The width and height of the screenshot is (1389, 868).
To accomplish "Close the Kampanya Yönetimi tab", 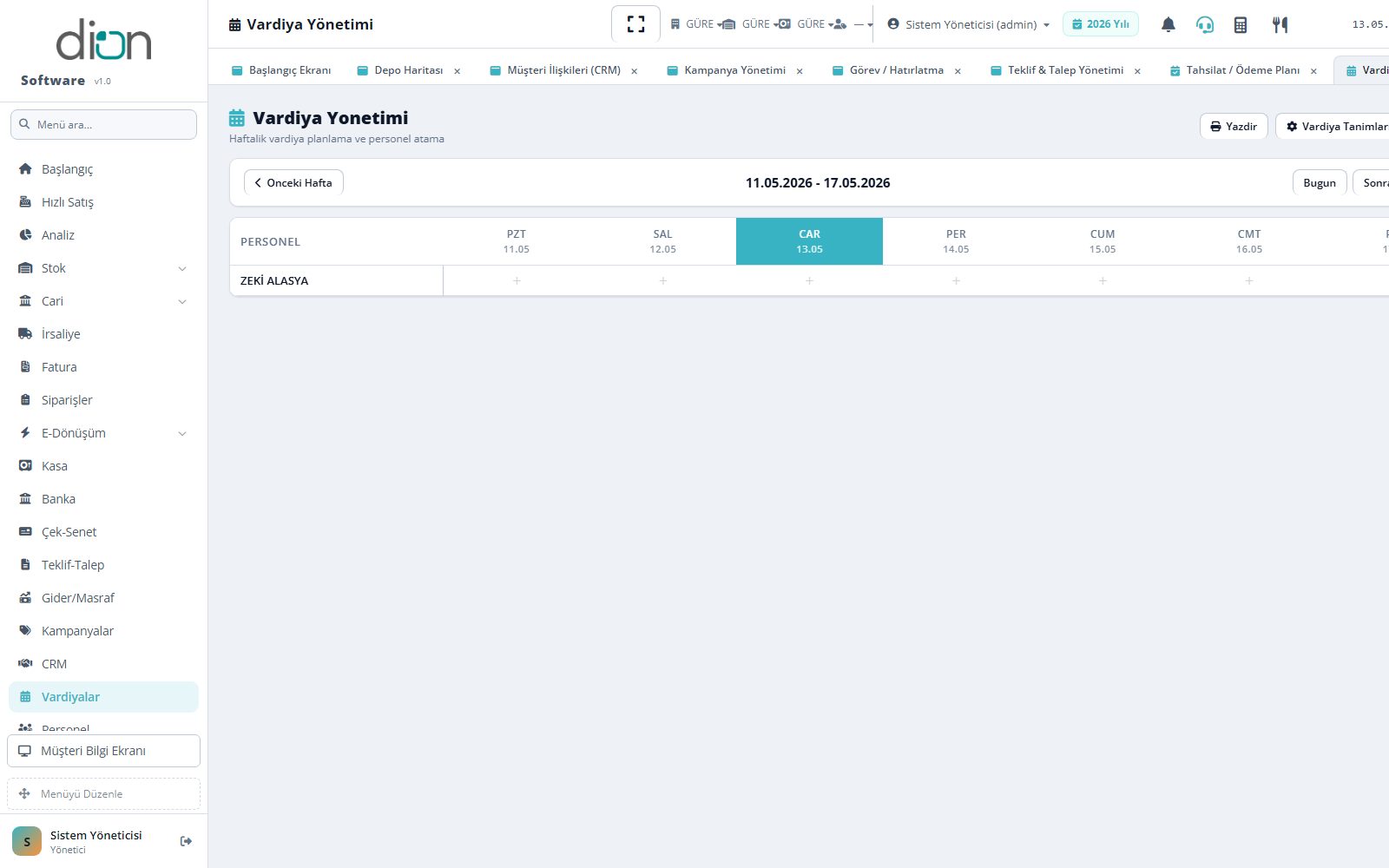I will (800, 71).
